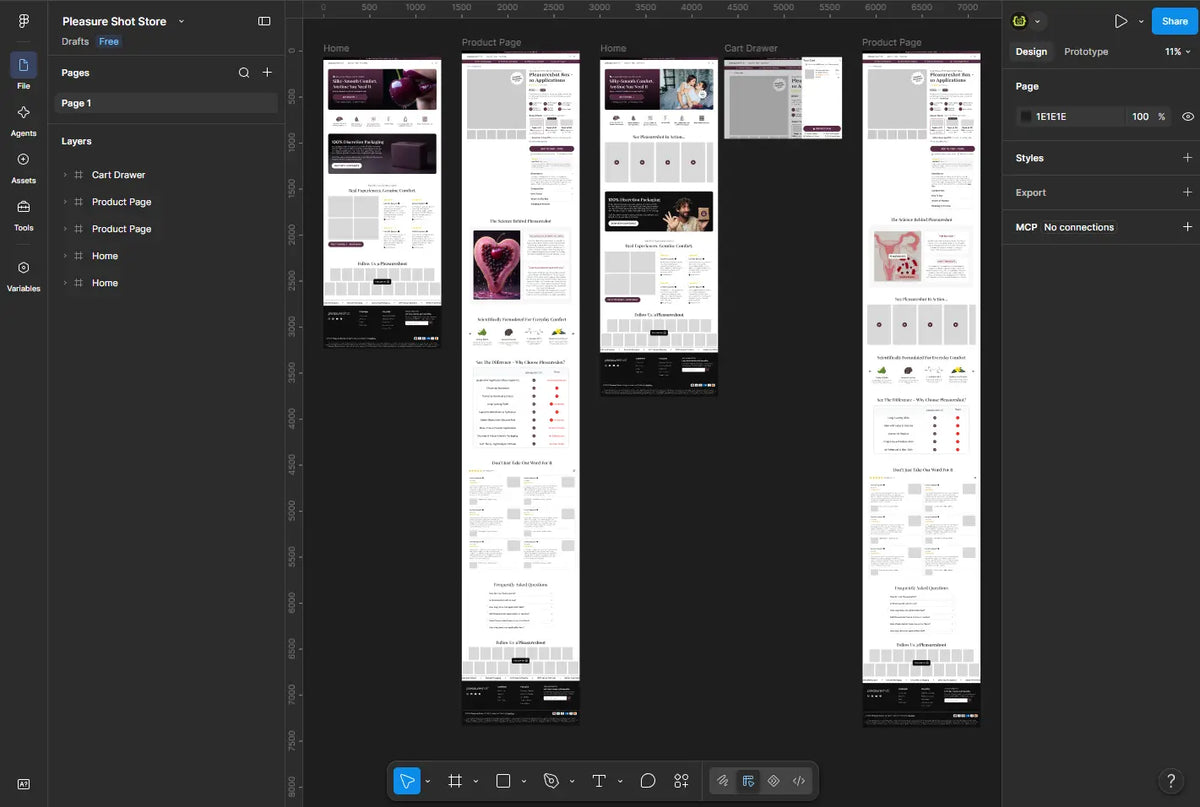
Task: Click the Layers panel heading
Action: pos(76,141)
